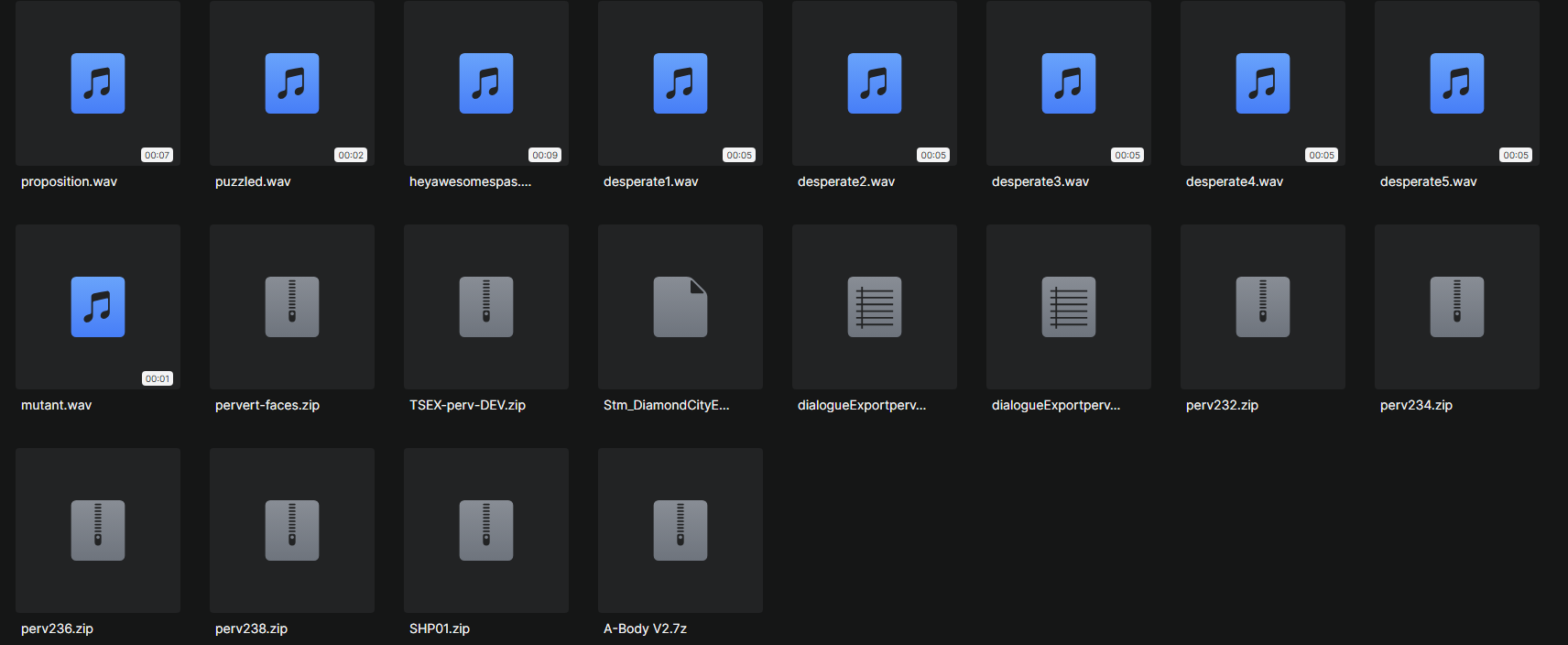Click the 00:05 badge on desperate1.wav
The image size is (1568, 645).
tap(740, 155)
